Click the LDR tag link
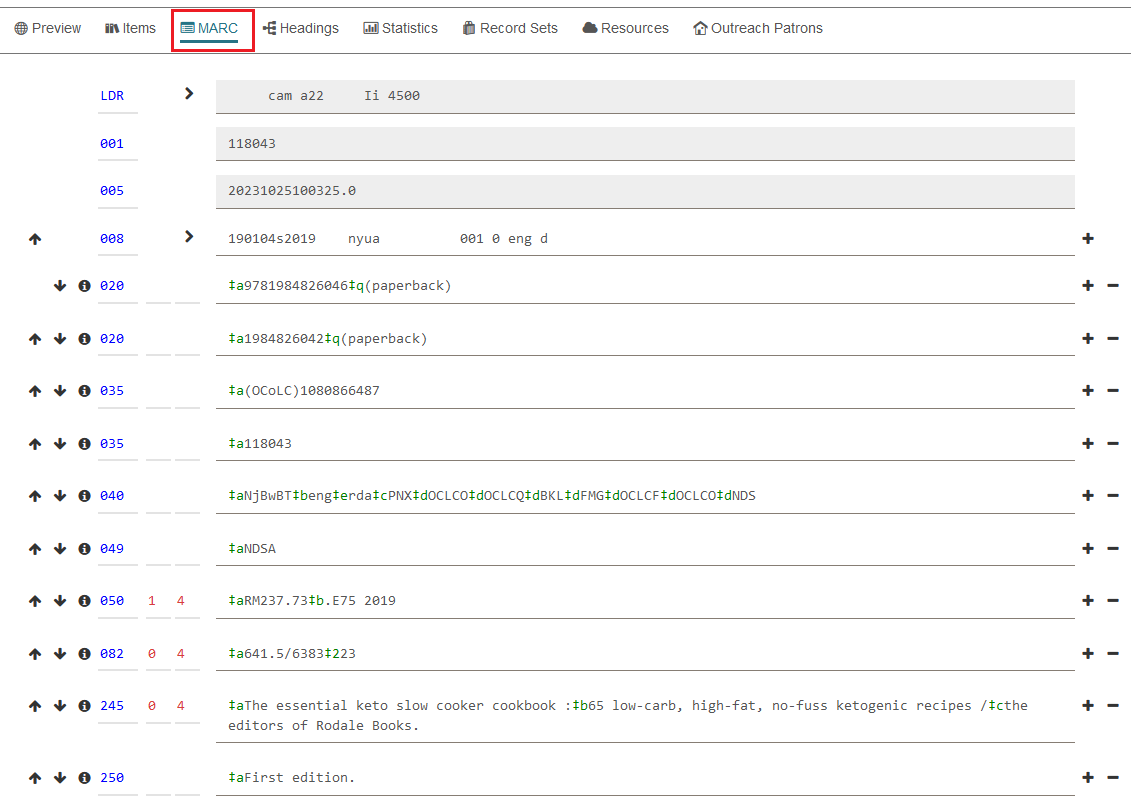Image resolution: width=1131 pixels, height=798 pixels. click(x=112, y=95)
